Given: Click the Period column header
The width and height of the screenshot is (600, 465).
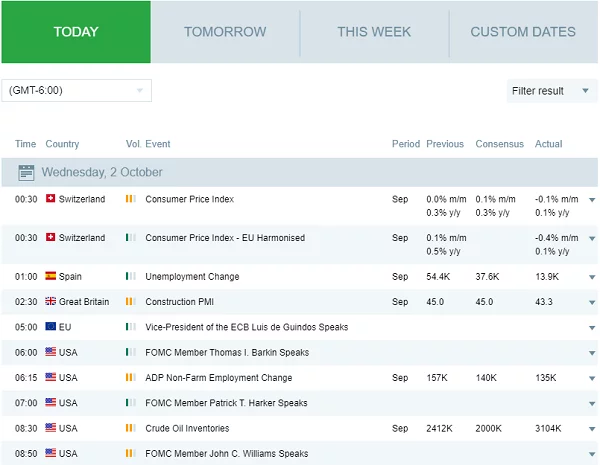Looking at the screenshot, I should click(x=406, y=144).
